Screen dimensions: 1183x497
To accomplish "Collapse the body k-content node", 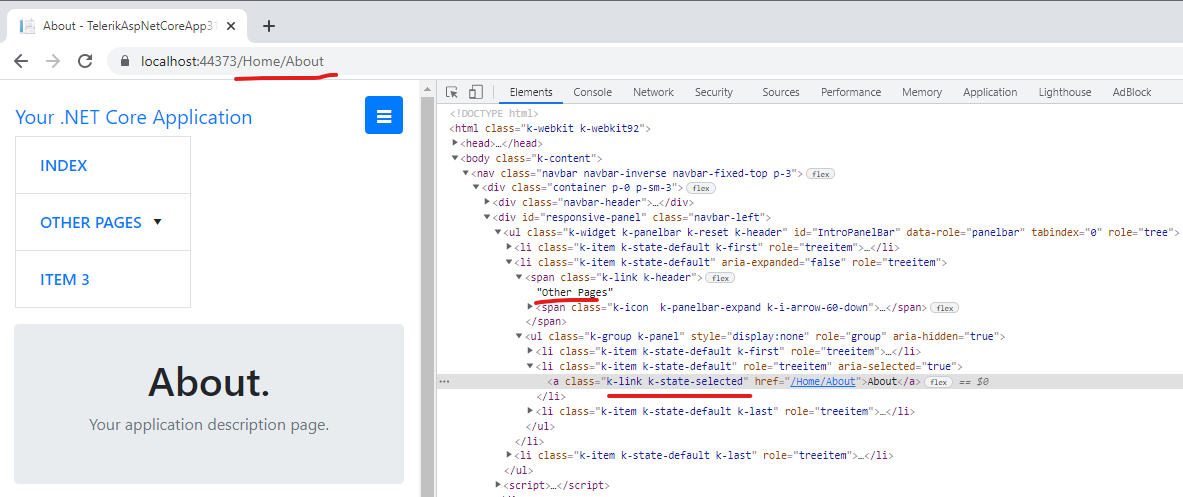I will 455,158.
